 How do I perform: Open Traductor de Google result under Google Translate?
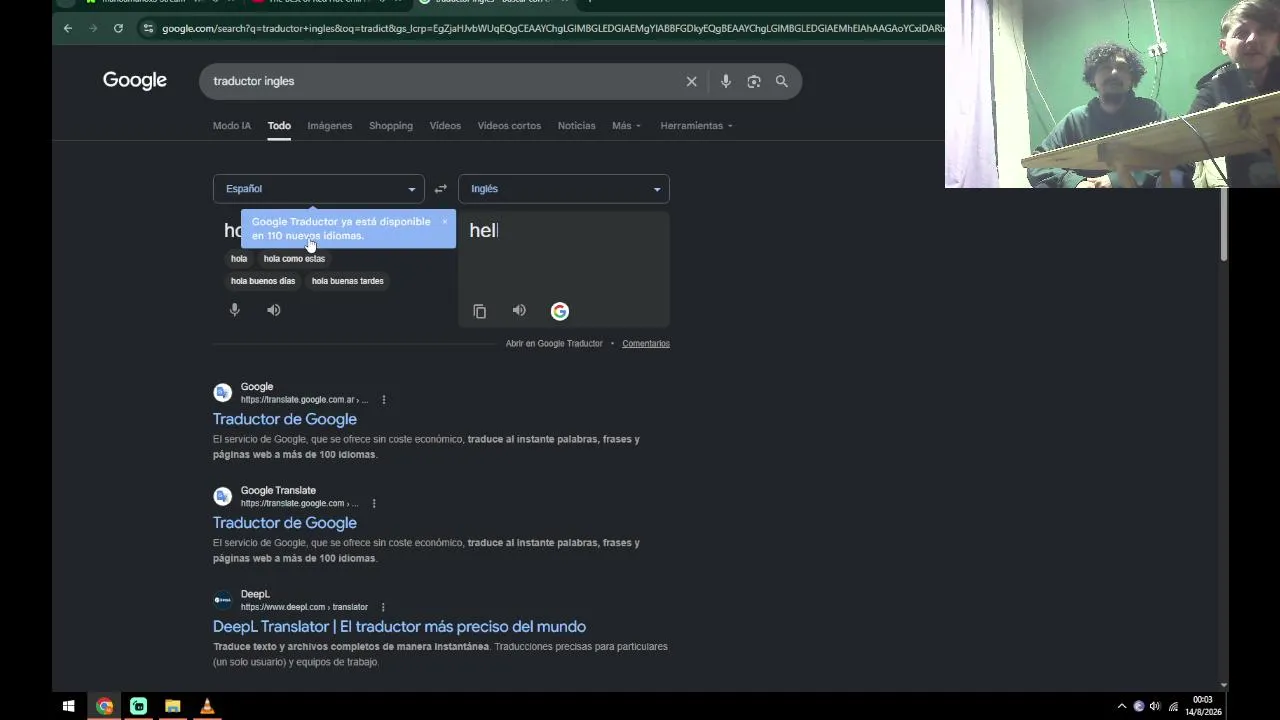tap(285, 523)
